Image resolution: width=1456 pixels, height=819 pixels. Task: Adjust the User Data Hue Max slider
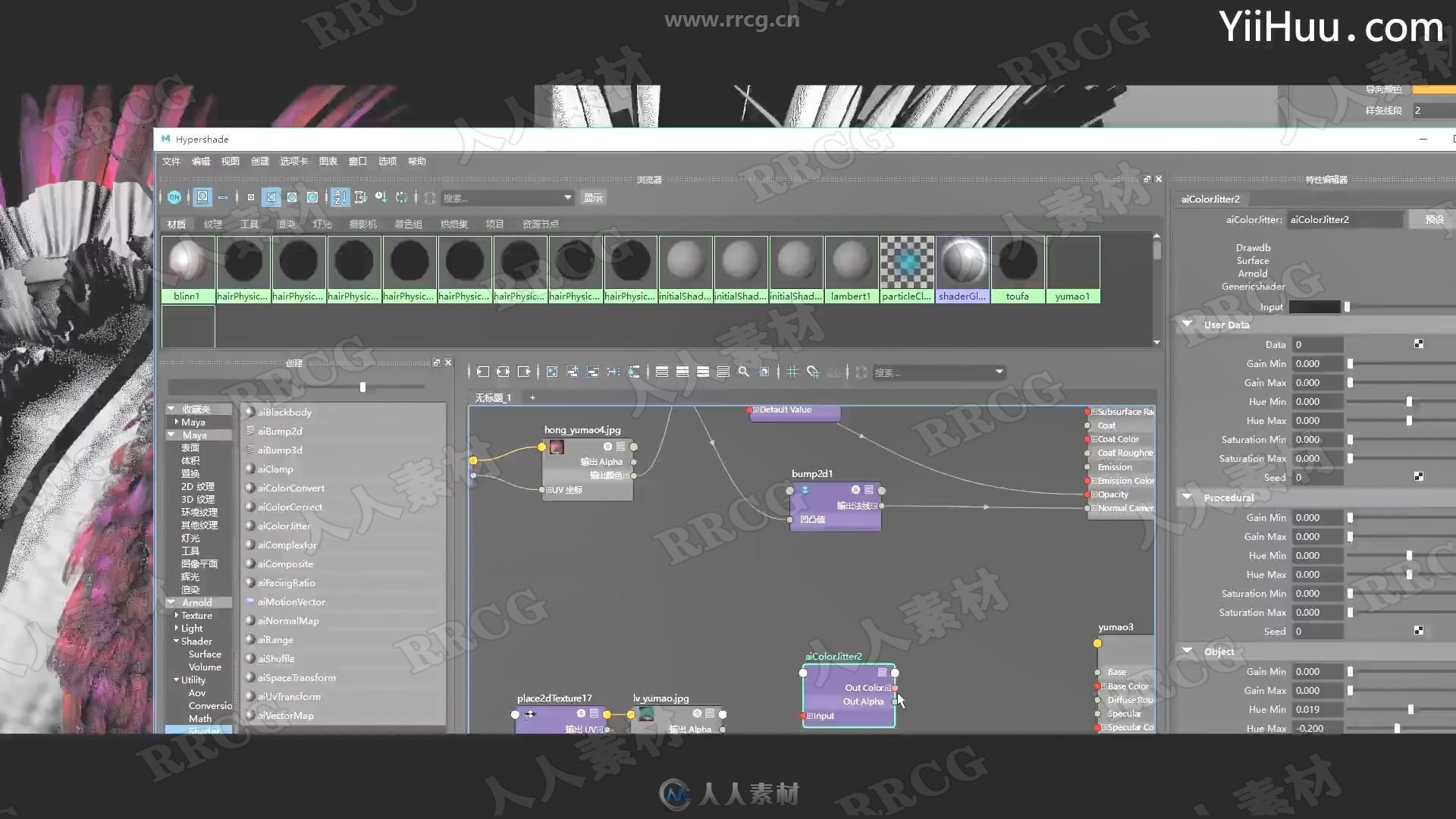1409,420
